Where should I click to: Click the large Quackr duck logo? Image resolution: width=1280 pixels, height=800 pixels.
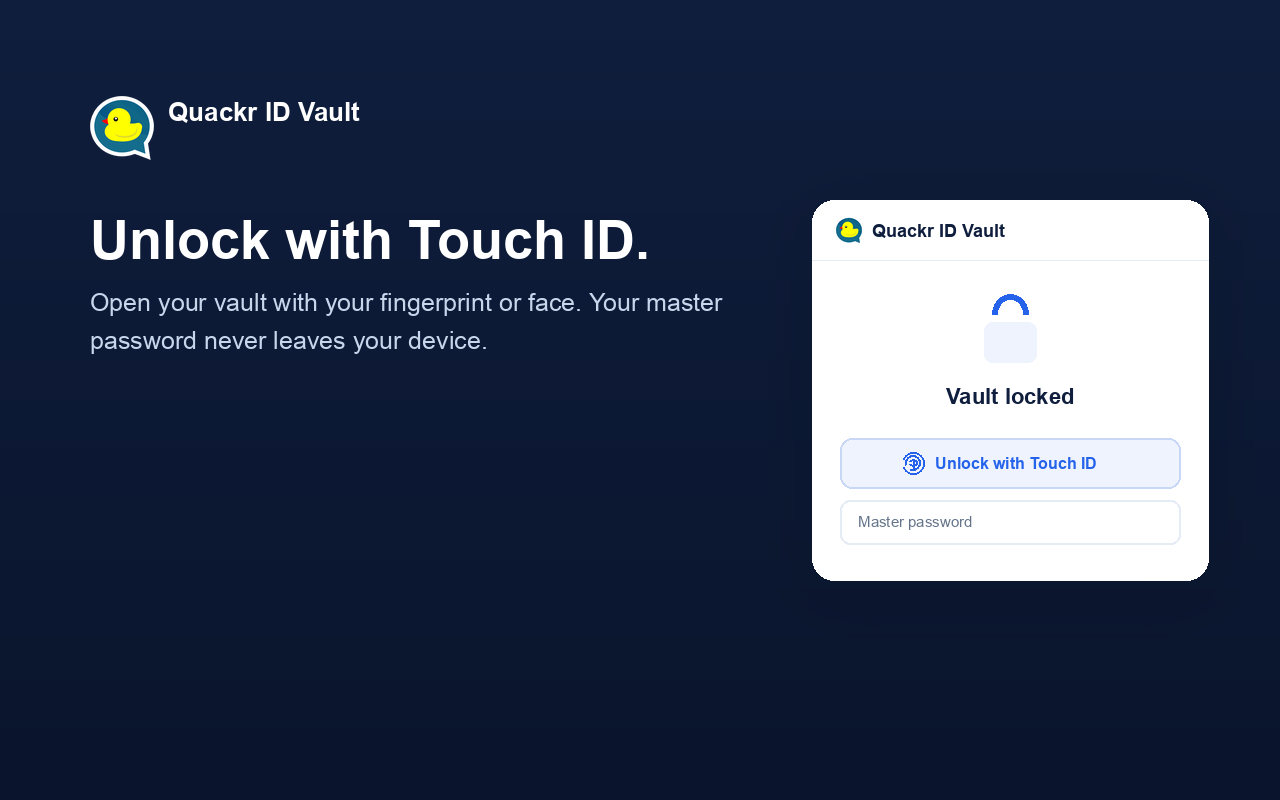[122, 128]
